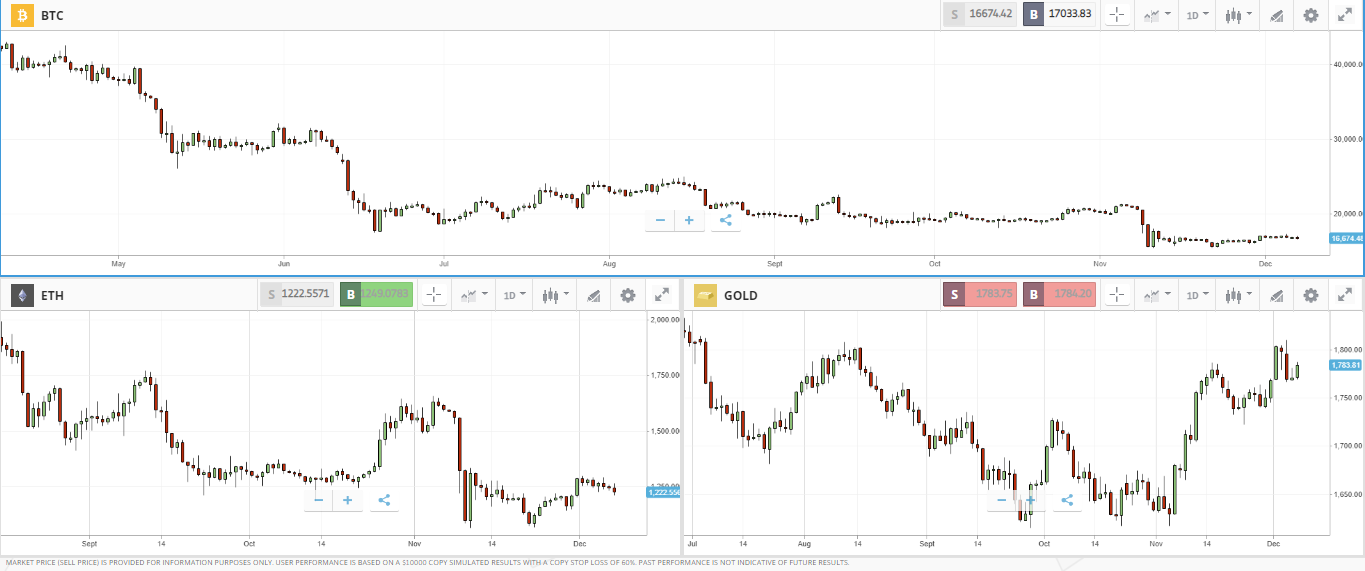Click GOLD sell button 1783.75

tap(980, 295)
